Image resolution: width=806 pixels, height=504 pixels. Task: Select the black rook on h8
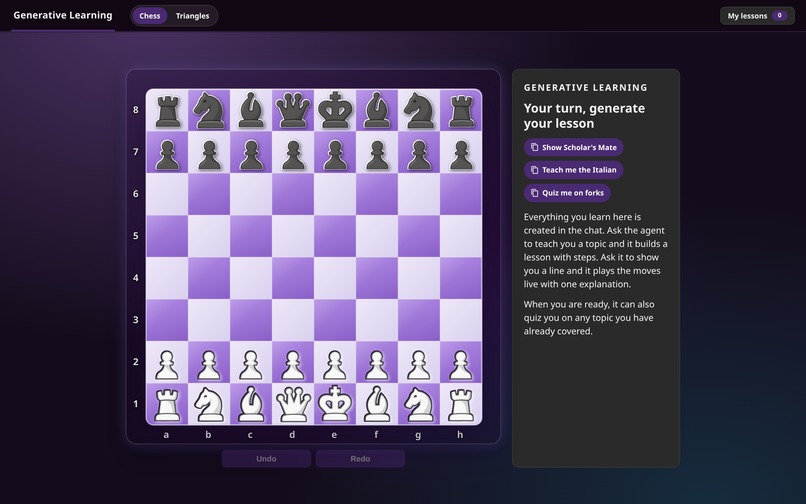(x=461, y=110)
